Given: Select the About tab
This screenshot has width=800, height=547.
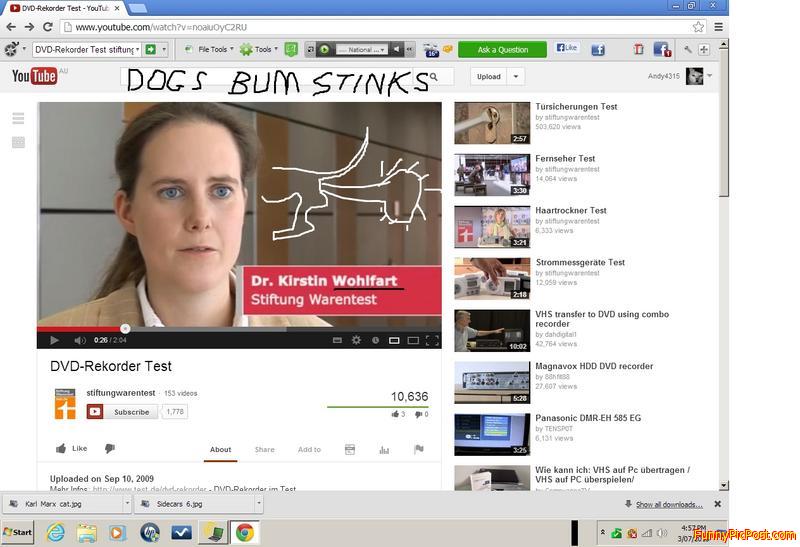Looking at the screenshot, I should [x=220, y=450].
